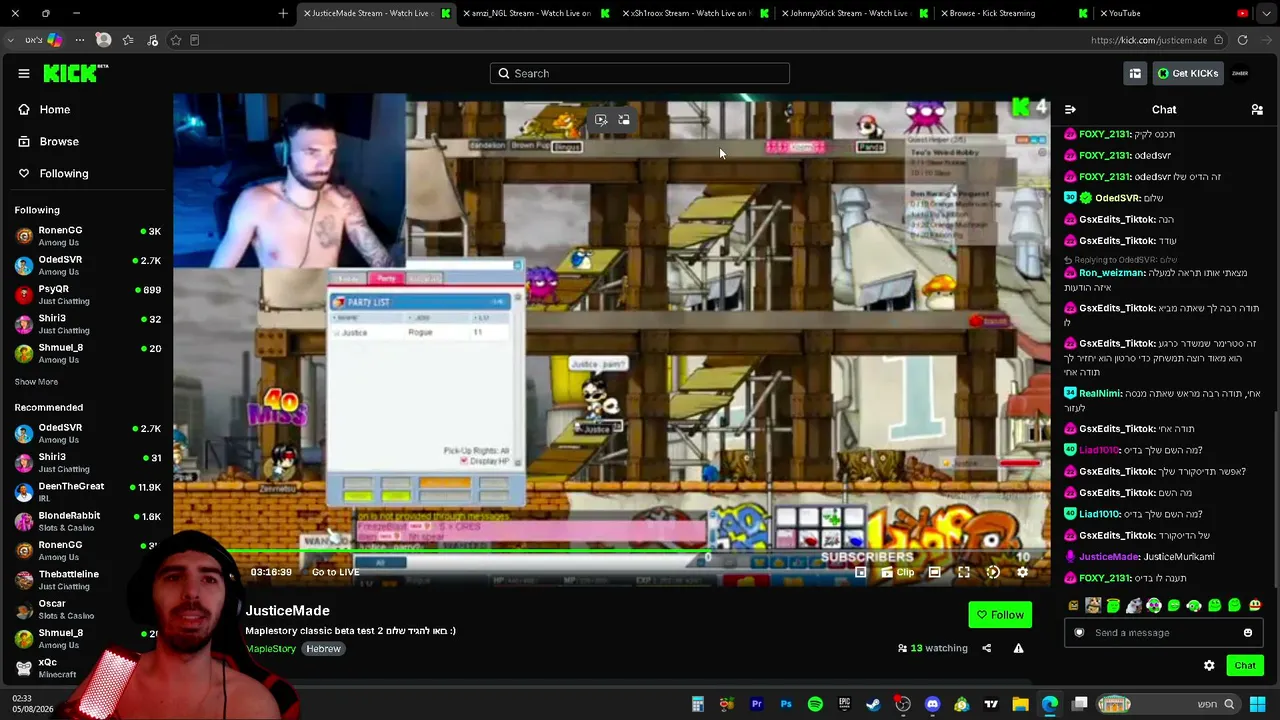Click the KICK logo
This screenshot has width=1280, height=720.
(x=75, y=73)
